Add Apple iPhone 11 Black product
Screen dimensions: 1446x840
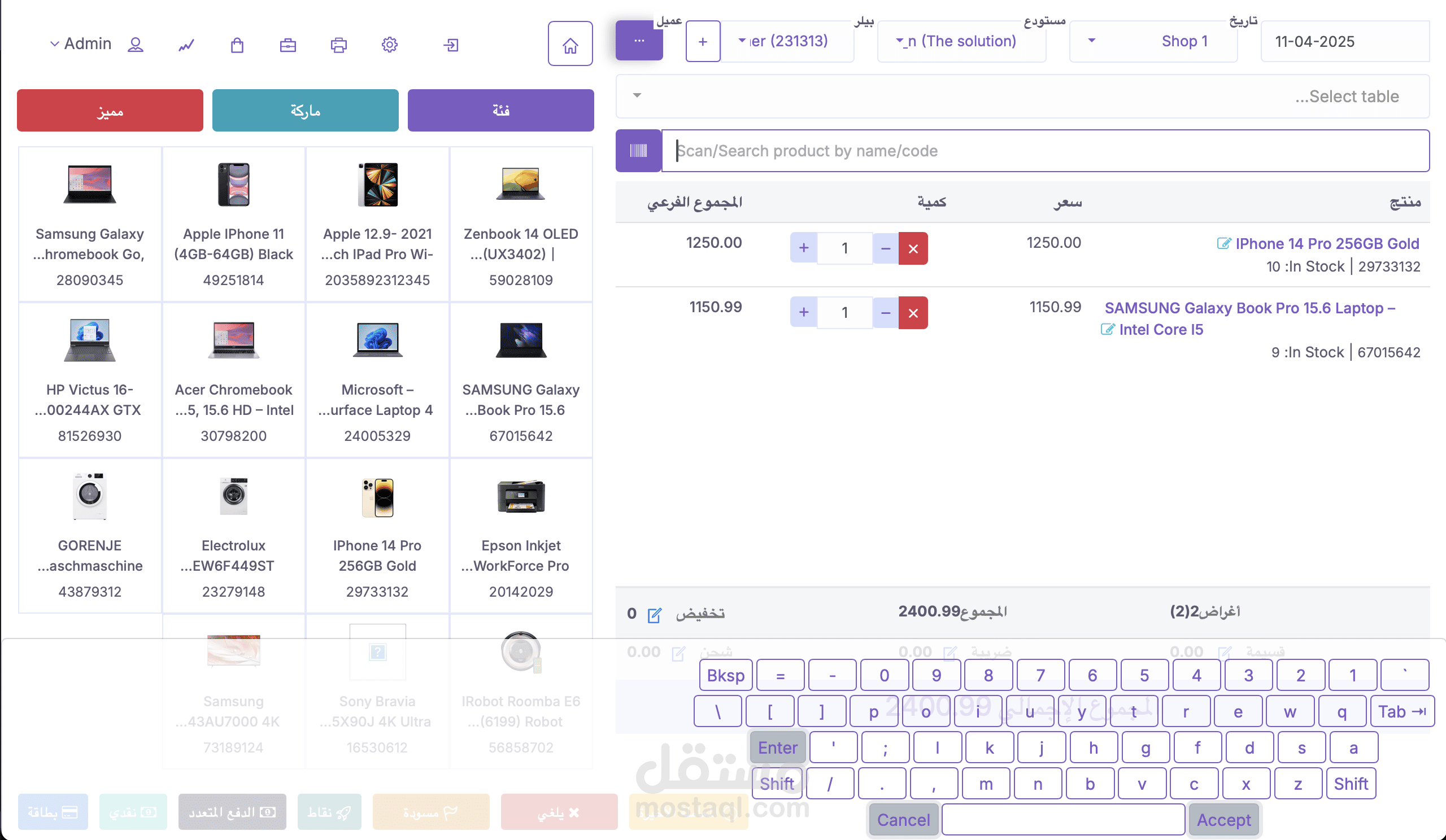(x=233, y=224)
